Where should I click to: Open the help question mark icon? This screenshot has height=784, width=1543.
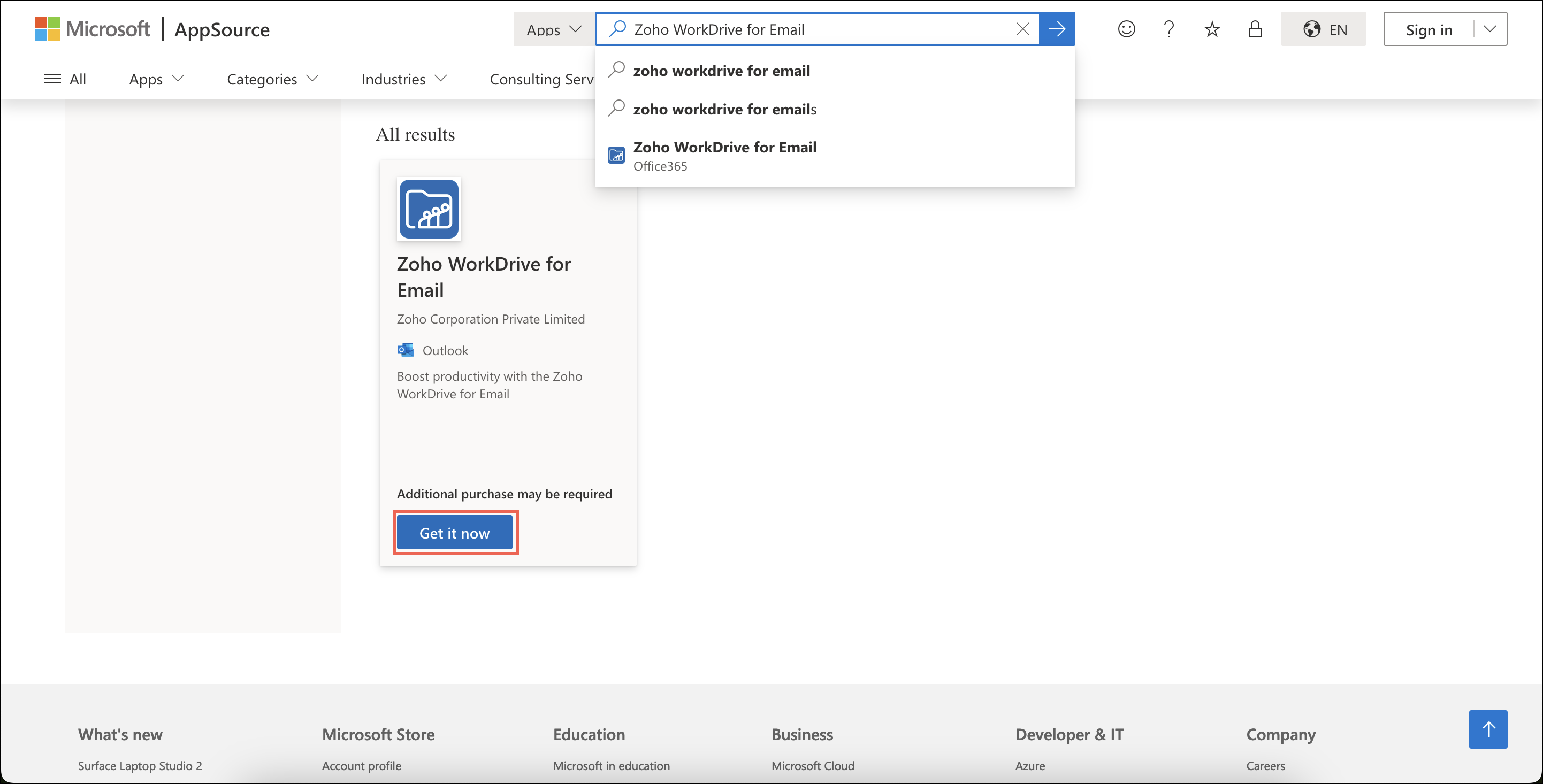coord(1168,29)
